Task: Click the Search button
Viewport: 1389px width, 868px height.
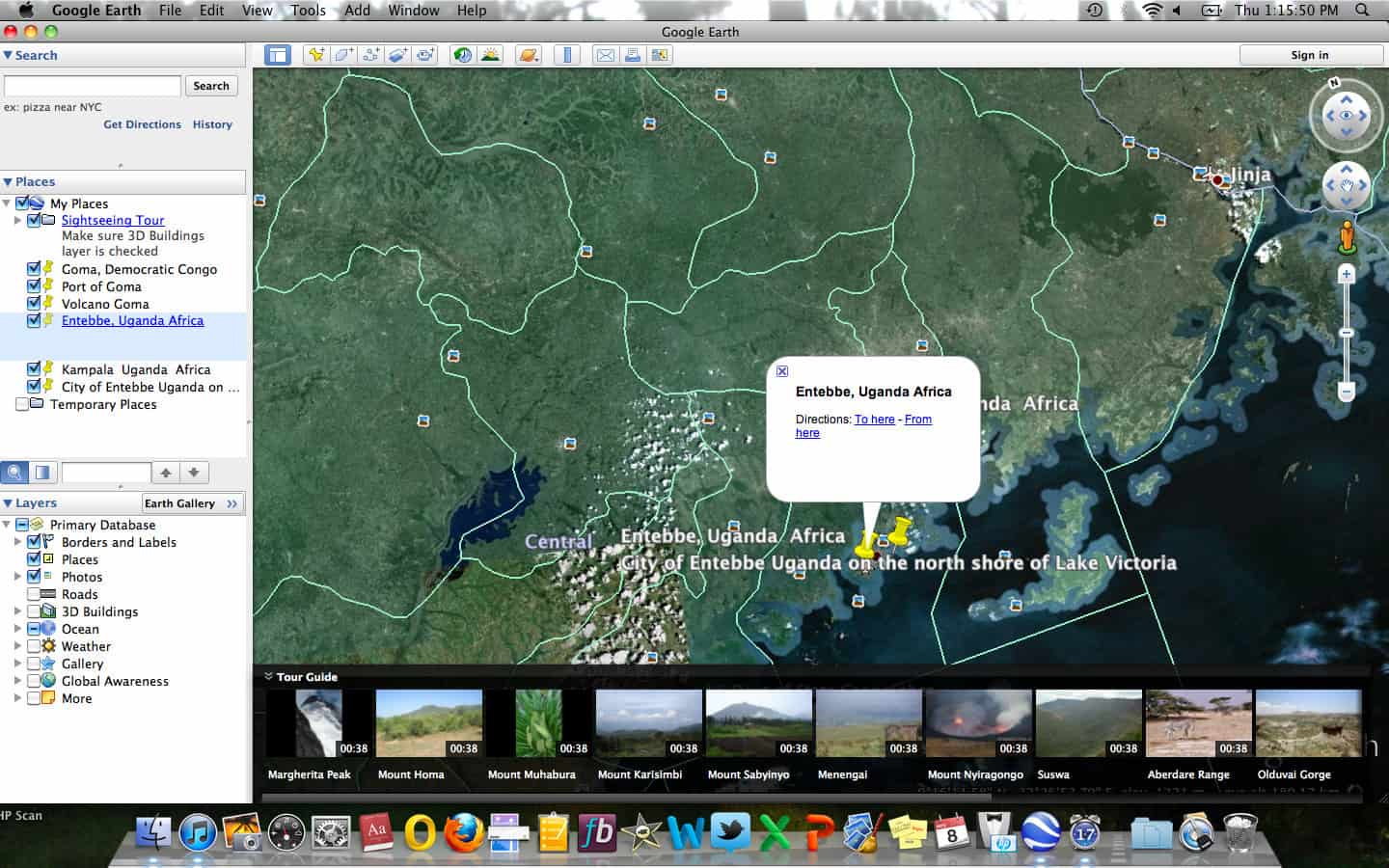Action: pos(211,86)
